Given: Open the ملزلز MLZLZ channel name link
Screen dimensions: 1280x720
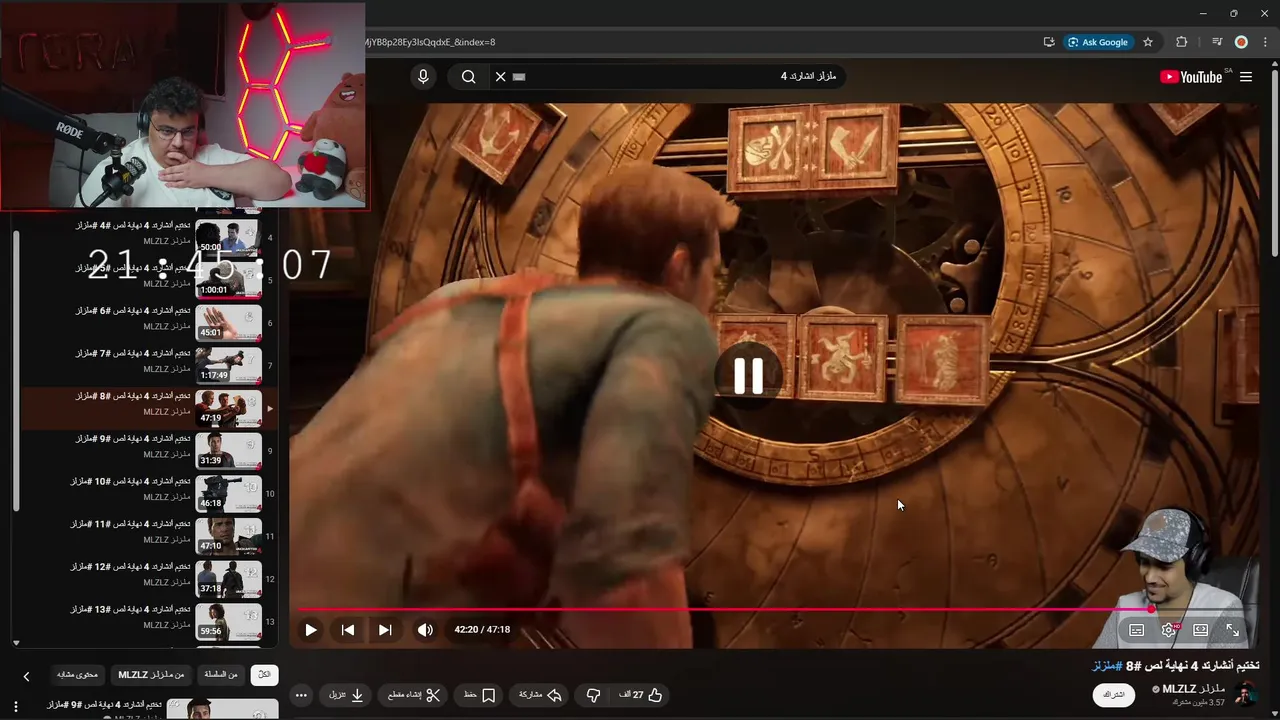Looking at the screenshot, I should (1193, 689).
